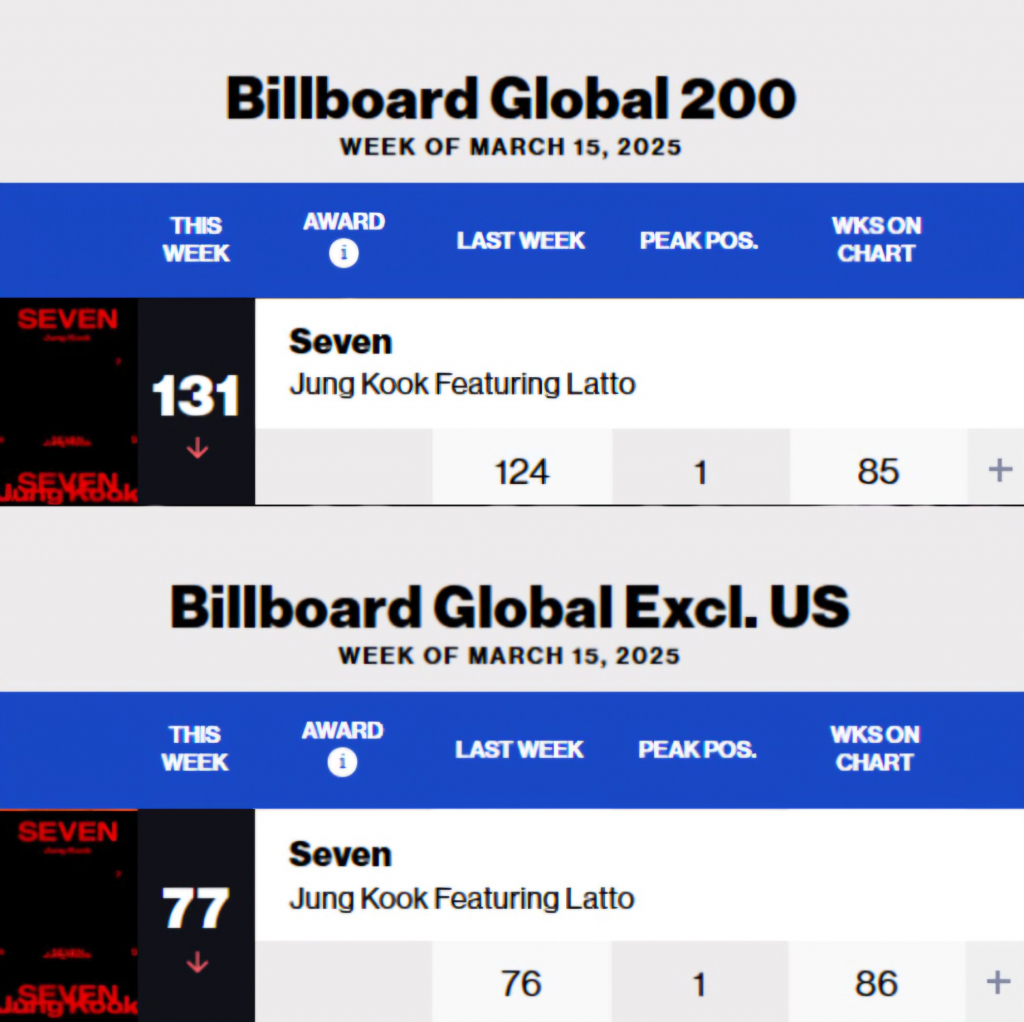The height and width of the screenshot is (1022, 1024).
Task: Click the Seven song title in Global 200 chart
Action: pyautogui.click(x=340, y=342)
